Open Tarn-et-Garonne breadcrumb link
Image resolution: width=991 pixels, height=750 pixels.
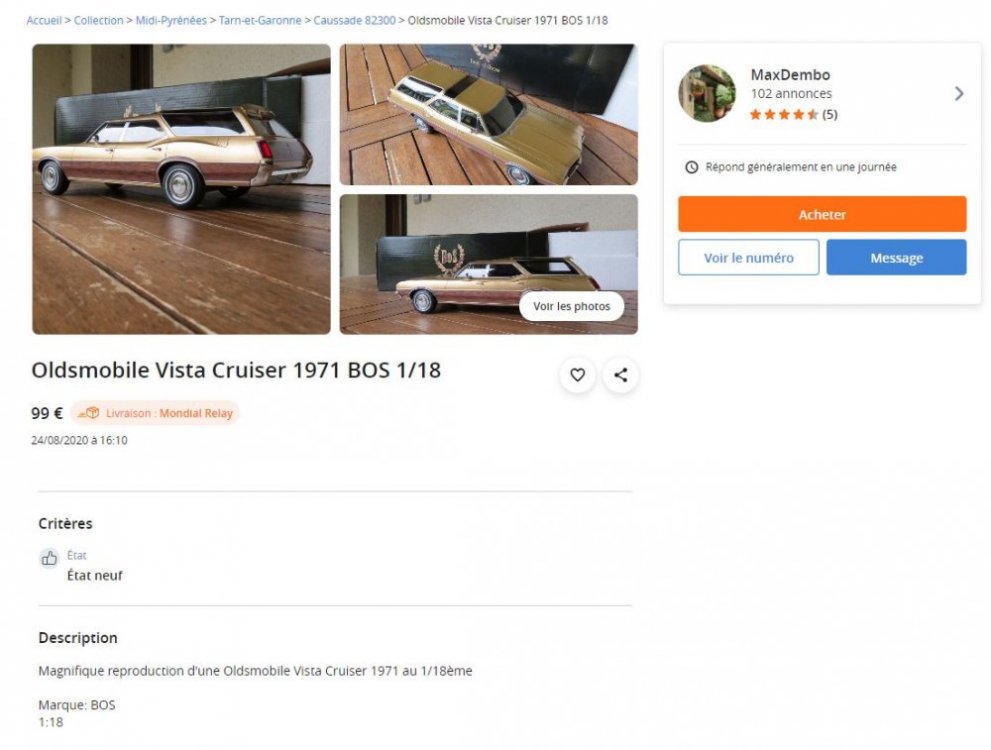260,20
